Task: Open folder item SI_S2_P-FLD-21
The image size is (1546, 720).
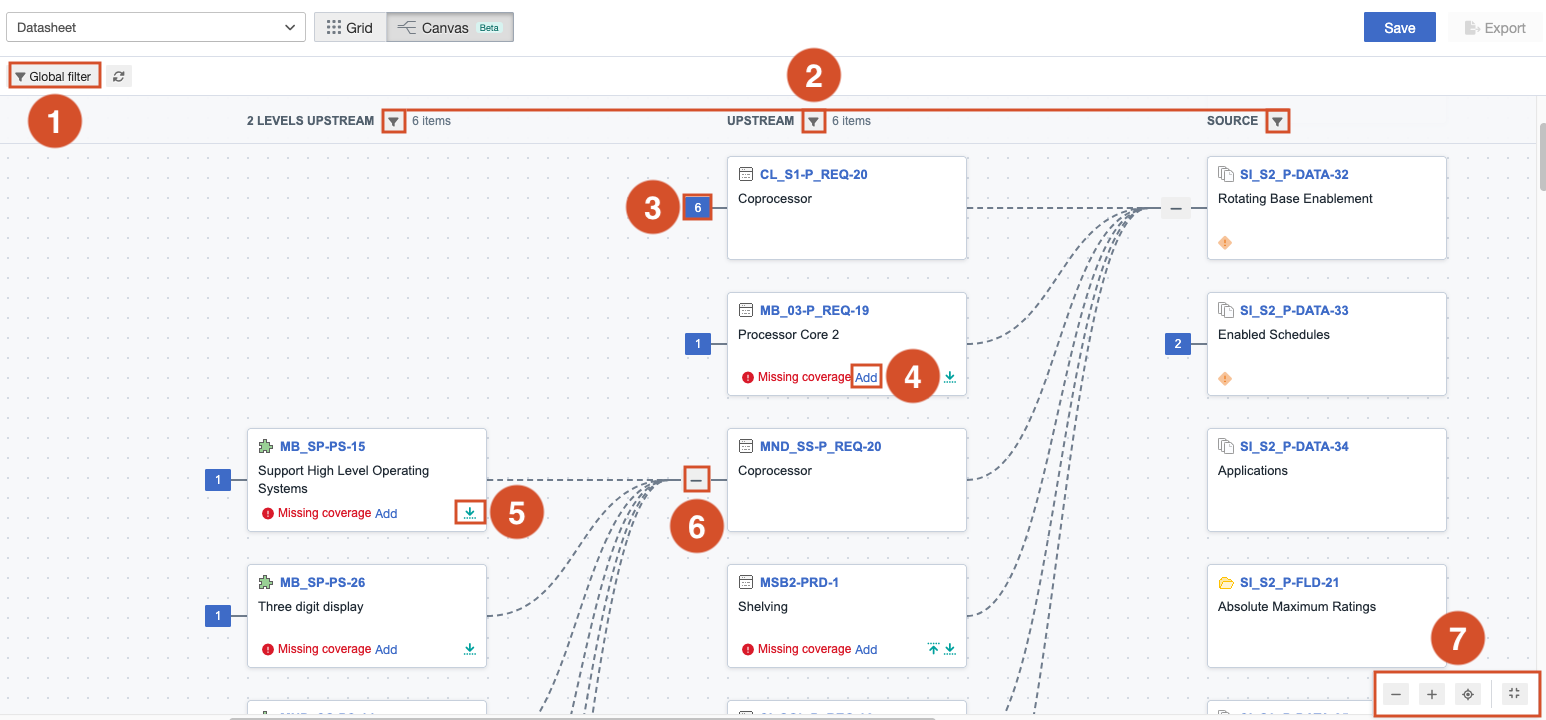Action: tap(1290, 582)
